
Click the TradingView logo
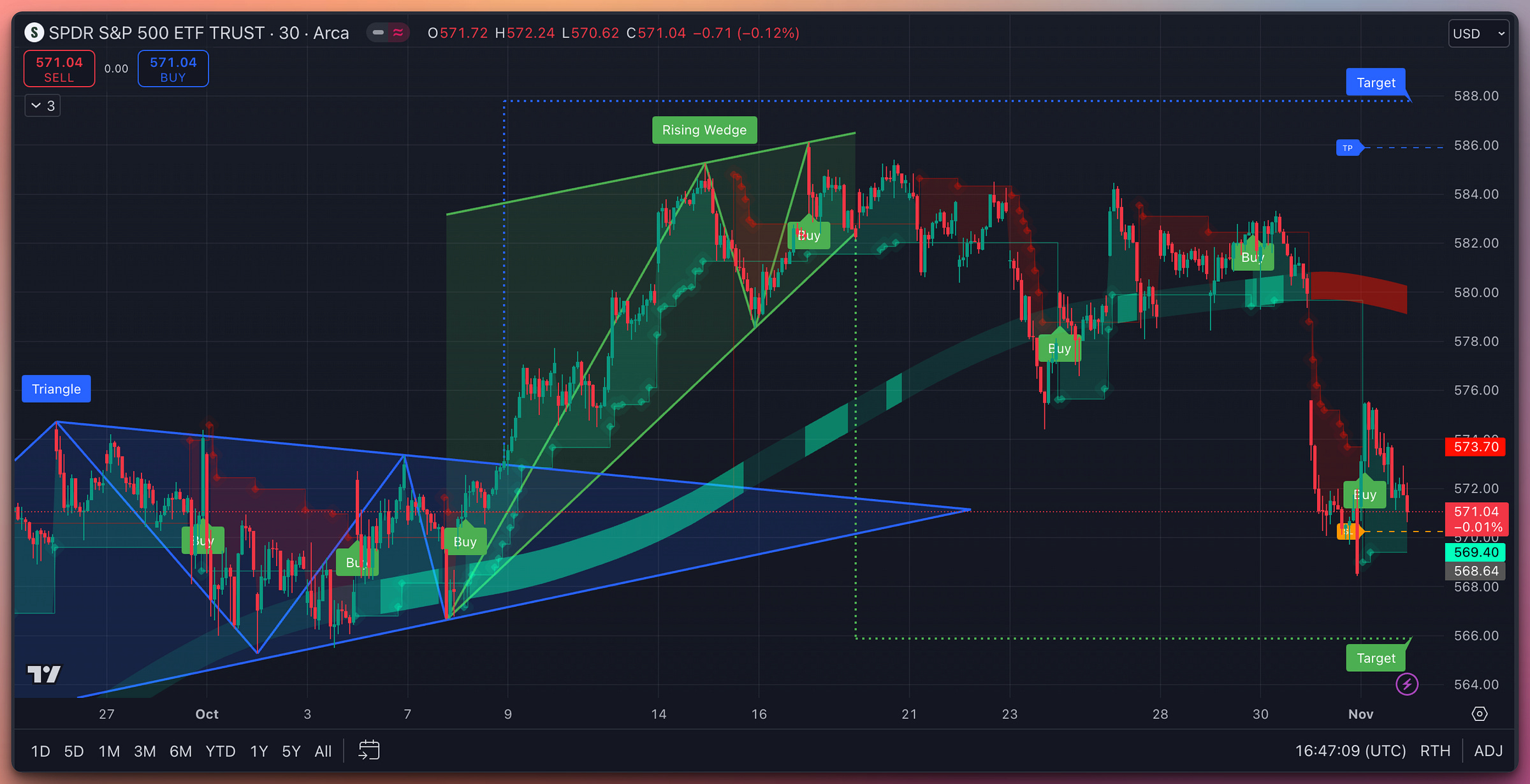pos(43,674)
